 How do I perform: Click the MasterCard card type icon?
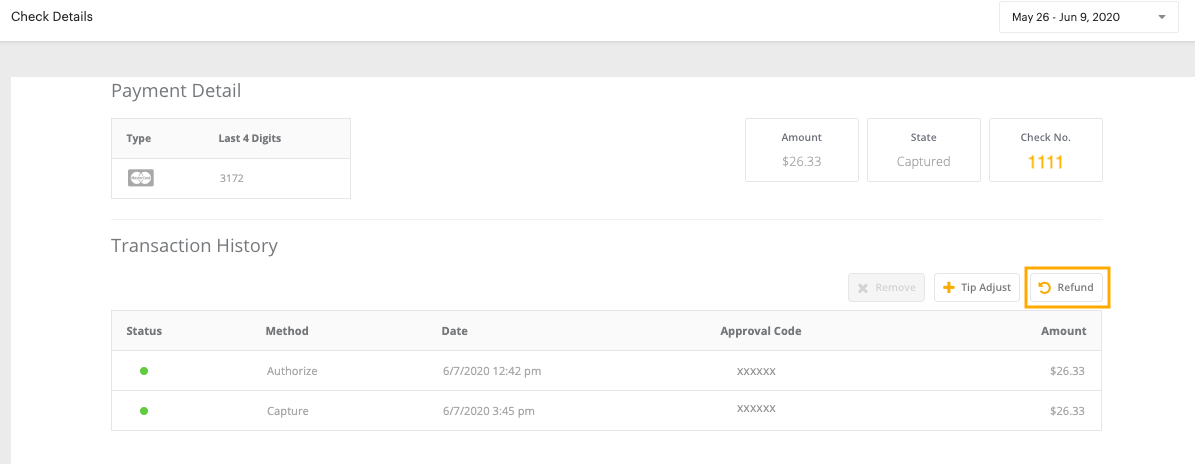pos(141,178)
